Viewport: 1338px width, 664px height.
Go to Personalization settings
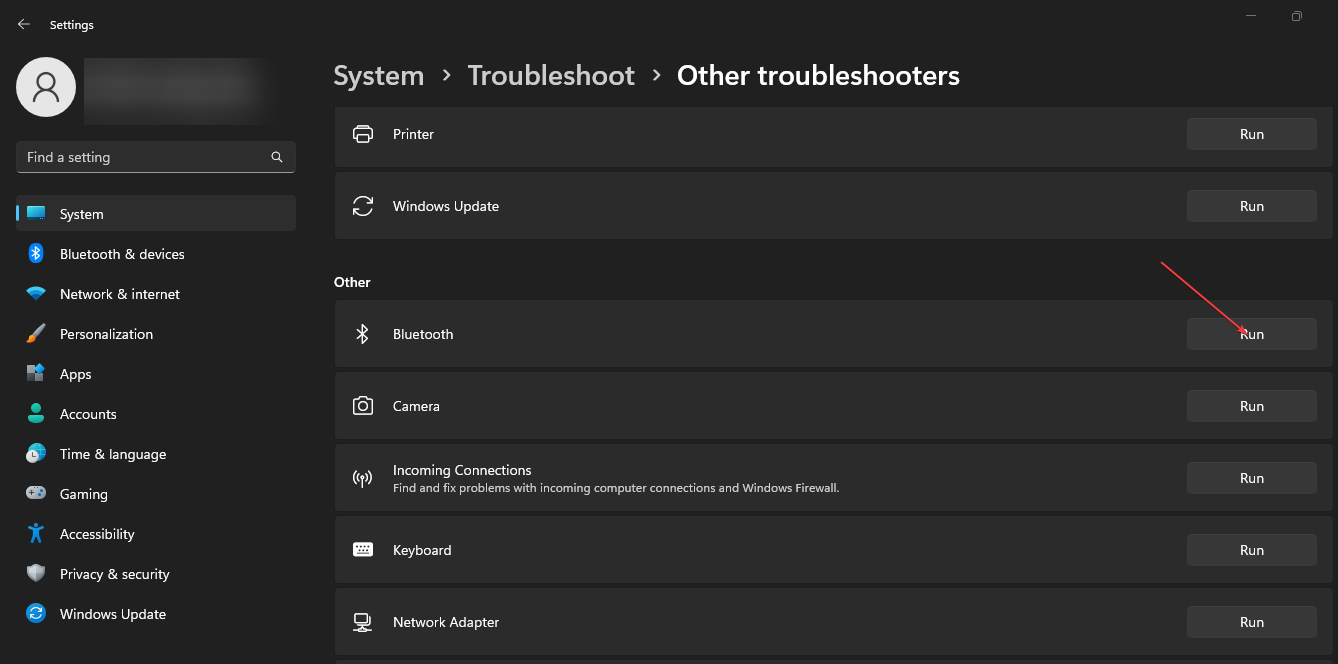pos(156,334)
